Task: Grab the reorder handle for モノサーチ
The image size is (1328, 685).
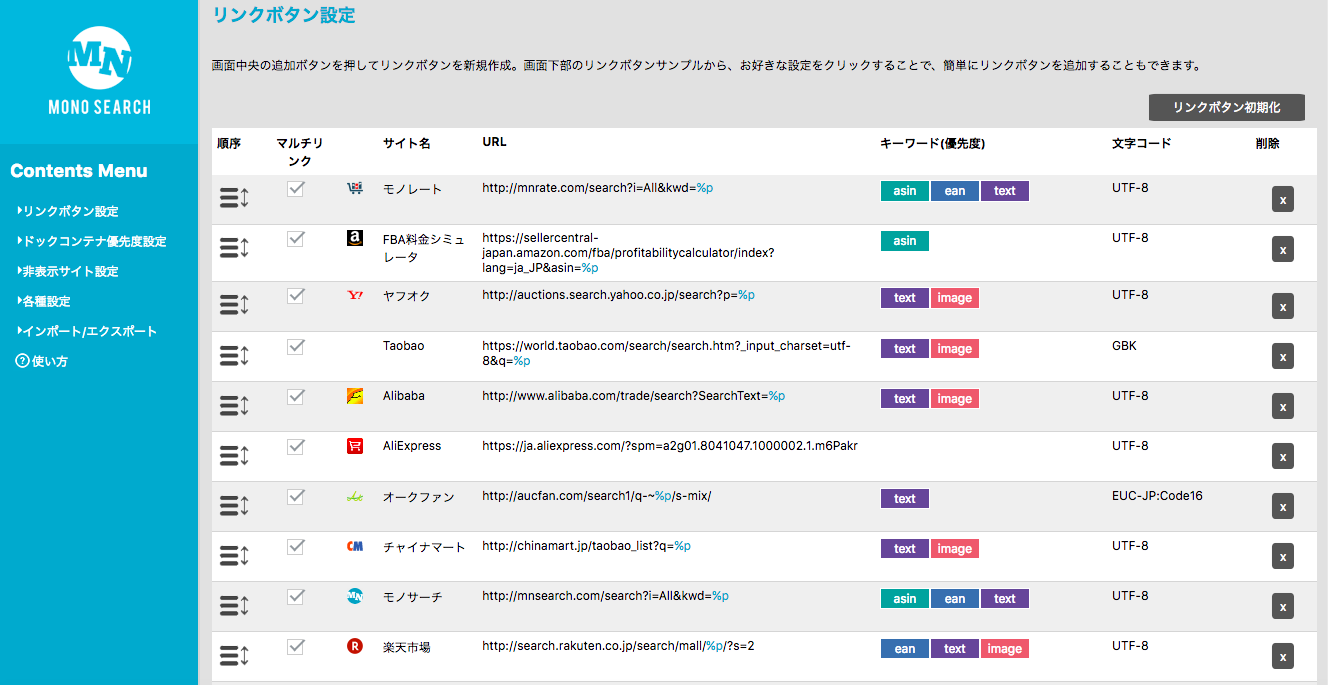Action: pos(234,605)
